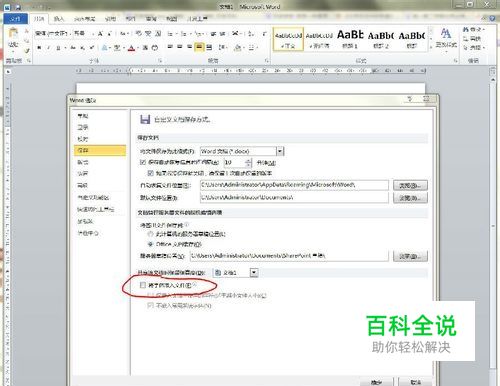Toggle the keep last autosaved version checkbox
The height and width of the screenshot is (386, 500).
pos(150,173)
